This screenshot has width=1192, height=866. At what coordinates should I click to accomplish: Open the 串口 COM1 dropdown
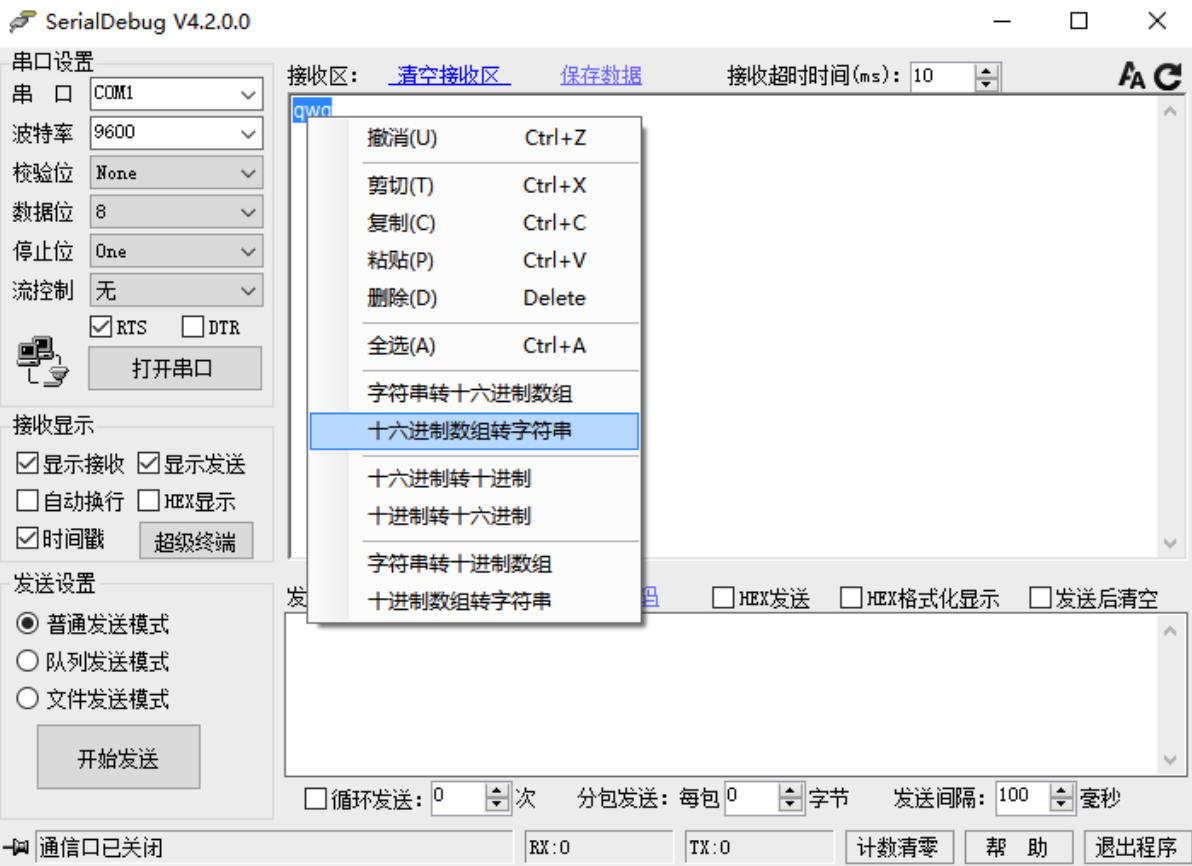tap(176, 94)
